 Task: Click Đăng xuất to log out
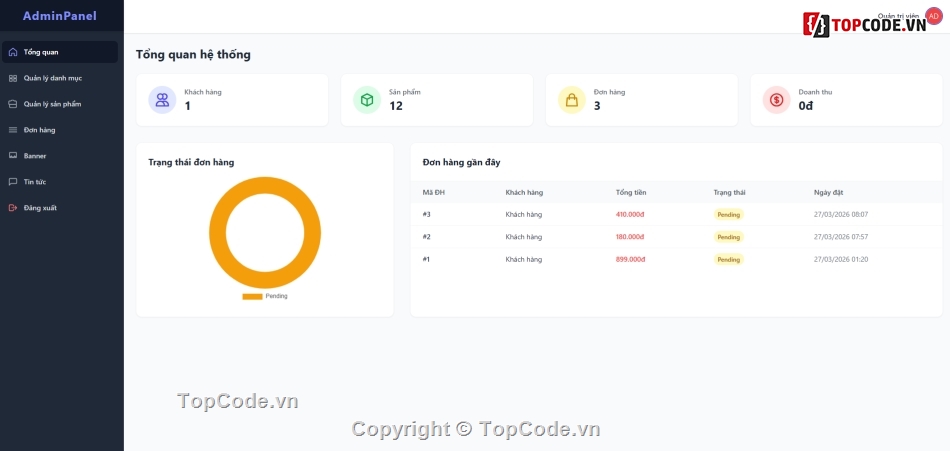60,208
